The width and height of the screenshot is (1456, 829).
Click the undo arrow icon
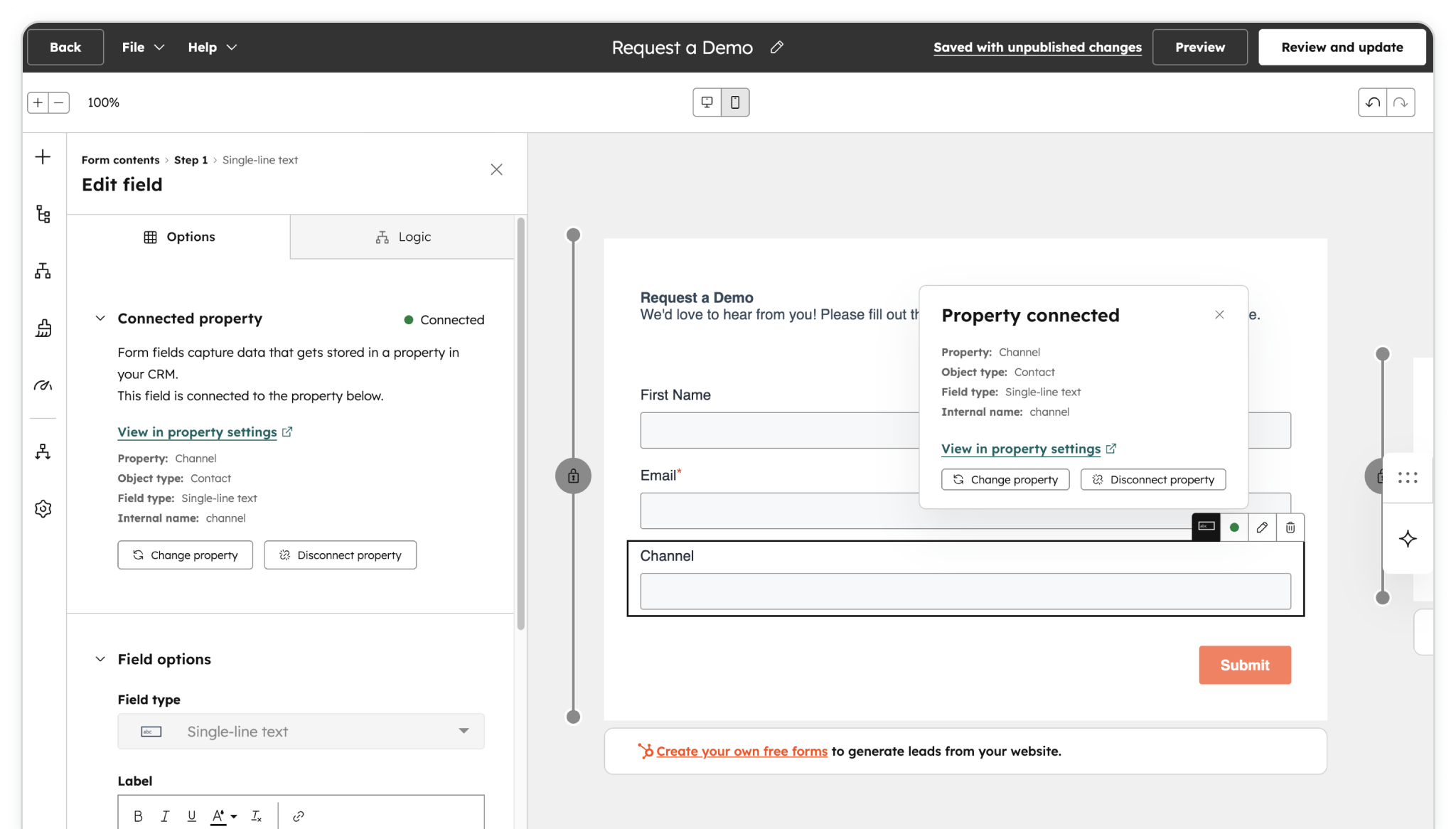pyautogui.click(x=1372, y=102)
